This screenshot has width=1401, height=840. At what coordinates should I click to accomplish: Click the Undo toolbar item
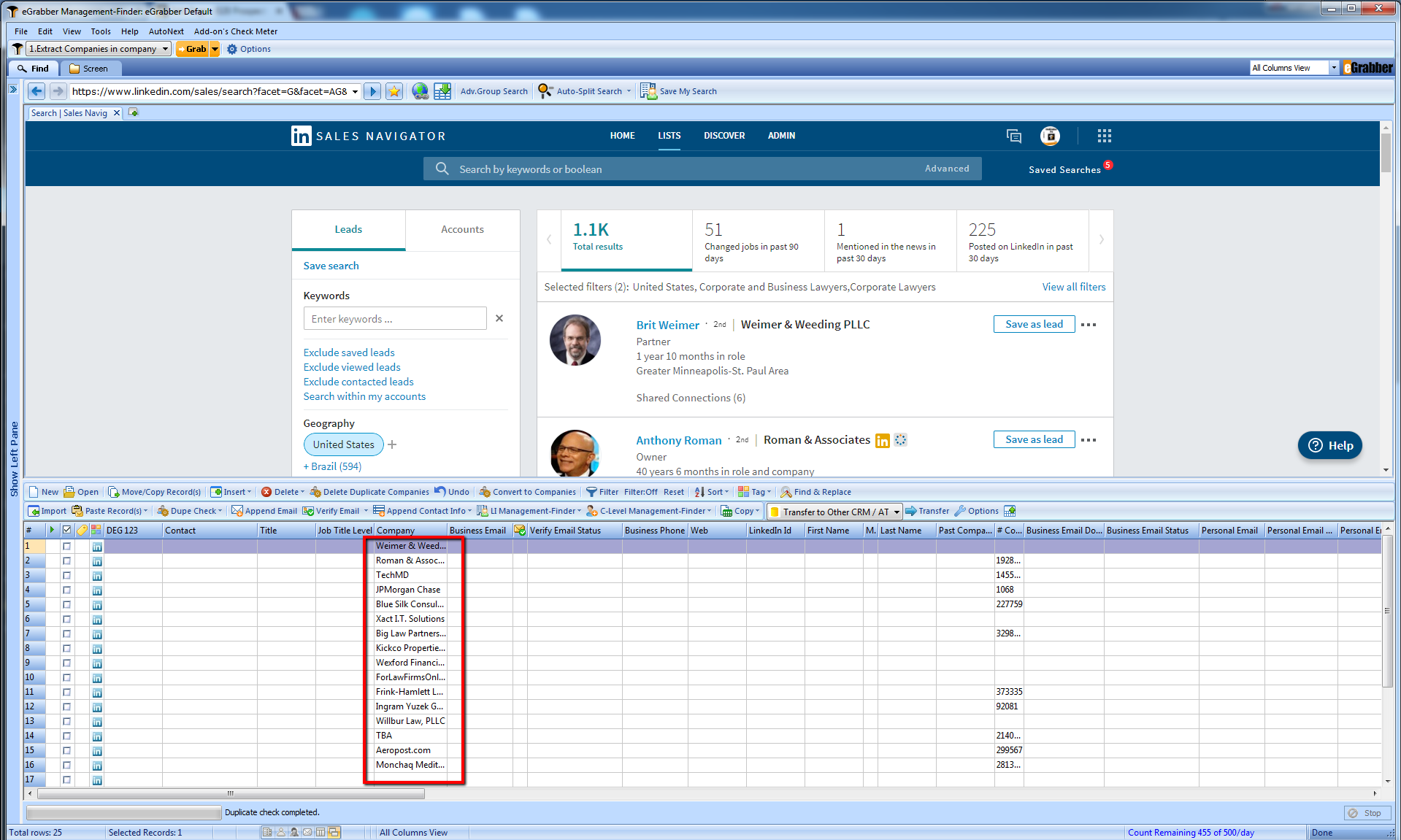452,492
